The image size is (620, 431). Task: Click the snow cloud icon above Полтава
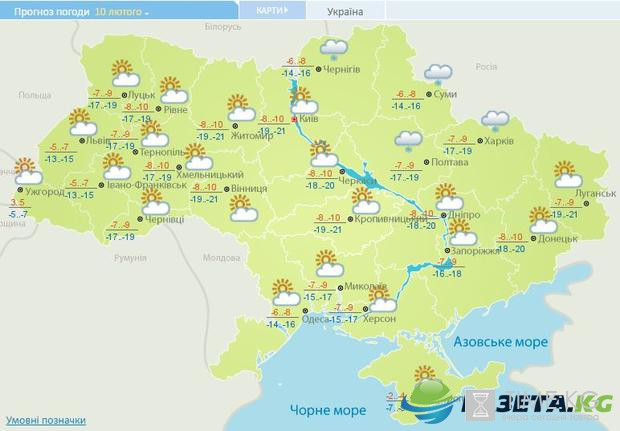coord(408,142)
